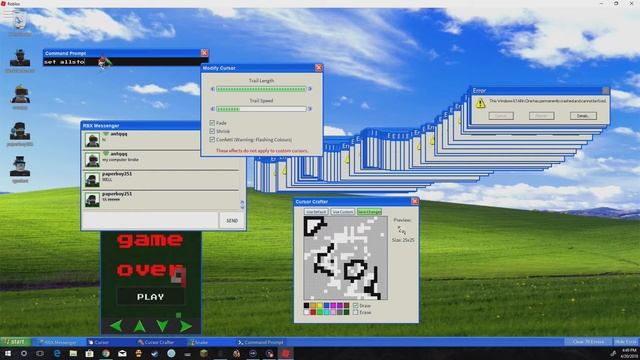Click Clear Errors button on XP taskbar
The height and width of the screenshot is (360, 640).
coord(588,342)
